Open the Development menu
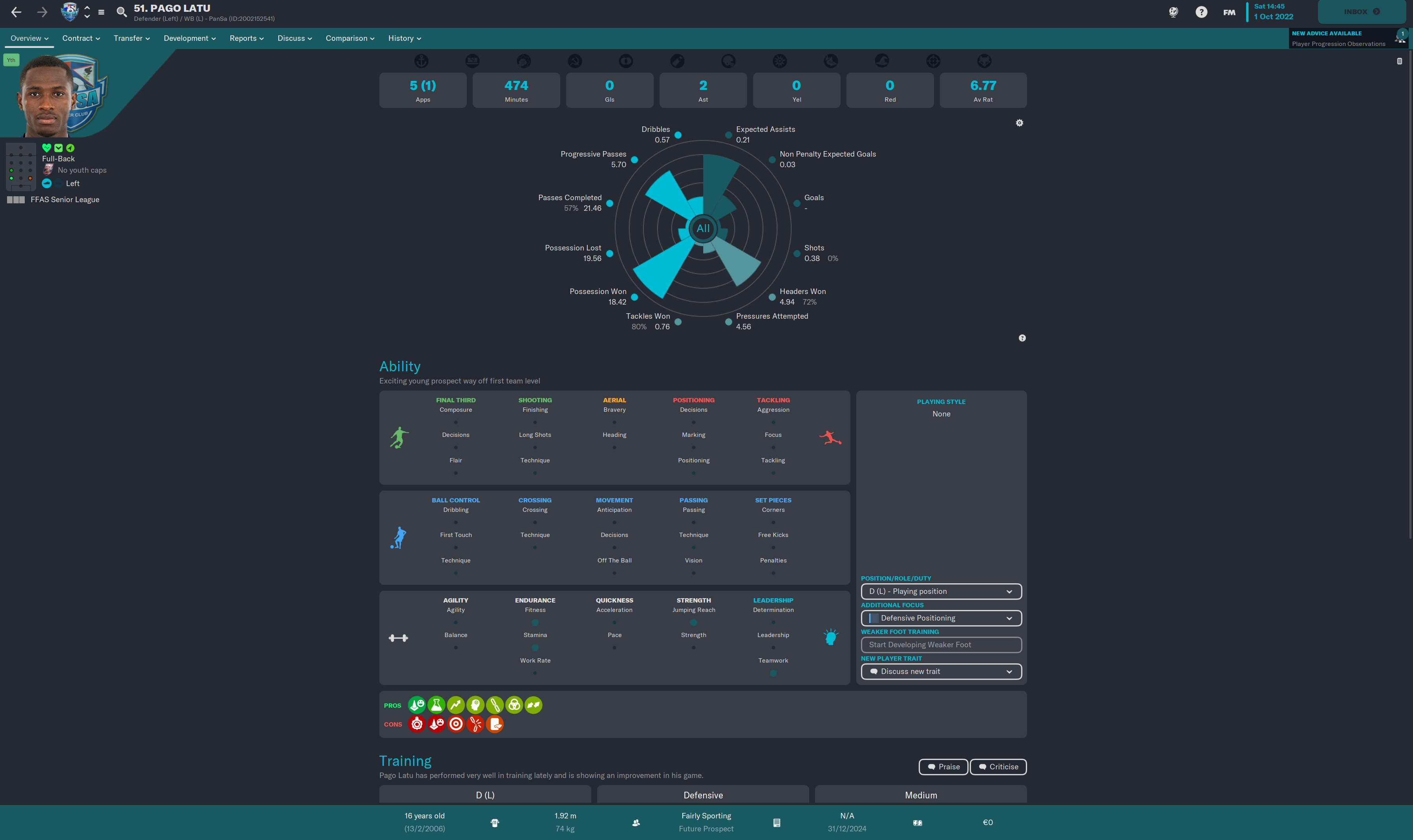 [x=190, y=38]
